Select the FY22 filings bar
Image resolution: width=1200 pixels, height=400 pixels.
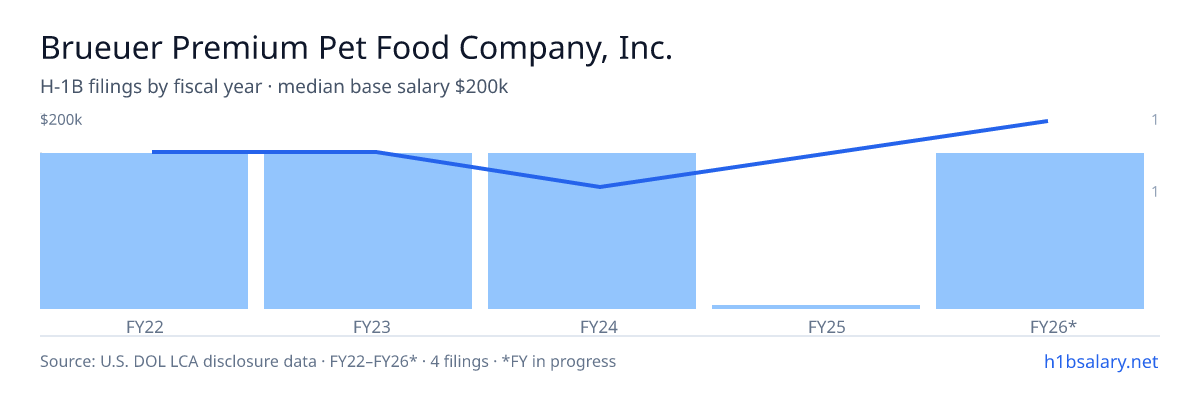click(x=144, y=231)
